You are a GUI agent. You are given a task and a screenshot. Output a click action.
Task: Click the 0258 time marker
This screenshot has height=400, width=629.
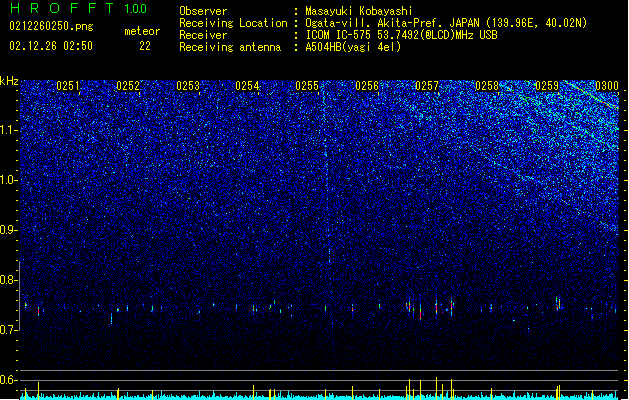pos(487,86)
